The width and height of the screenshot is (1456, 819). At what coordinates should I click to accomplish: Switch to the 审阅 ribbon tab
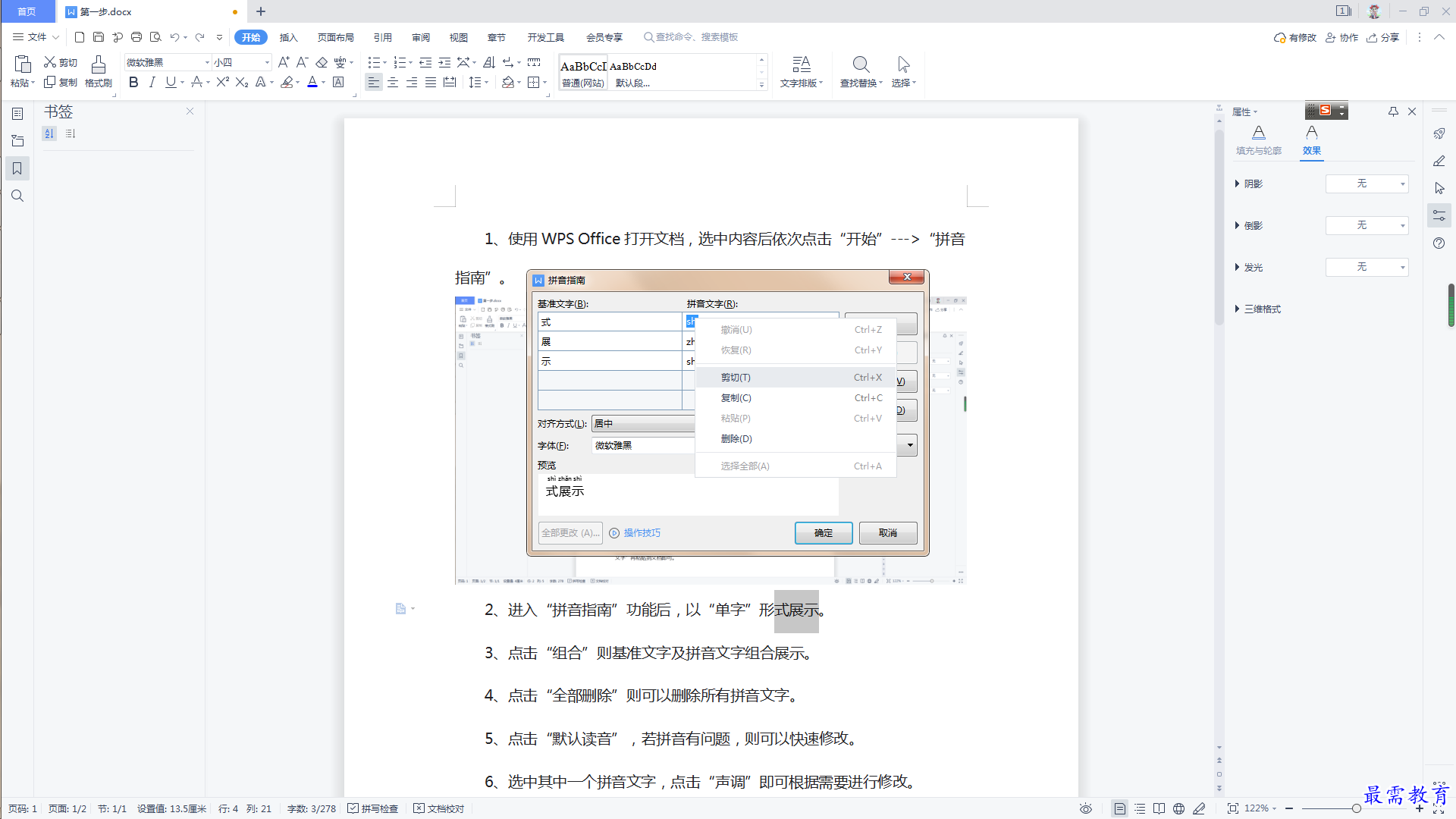pos(421,37)
